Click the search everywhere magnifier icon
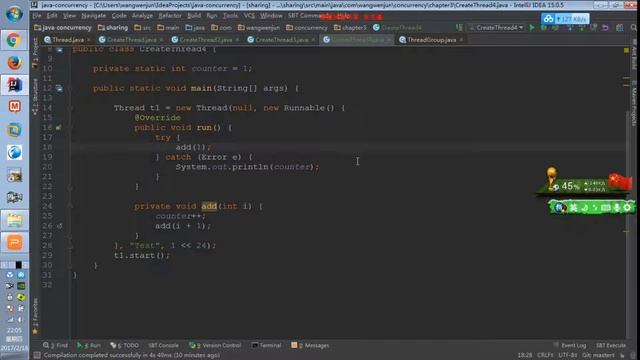 point(634,28)
